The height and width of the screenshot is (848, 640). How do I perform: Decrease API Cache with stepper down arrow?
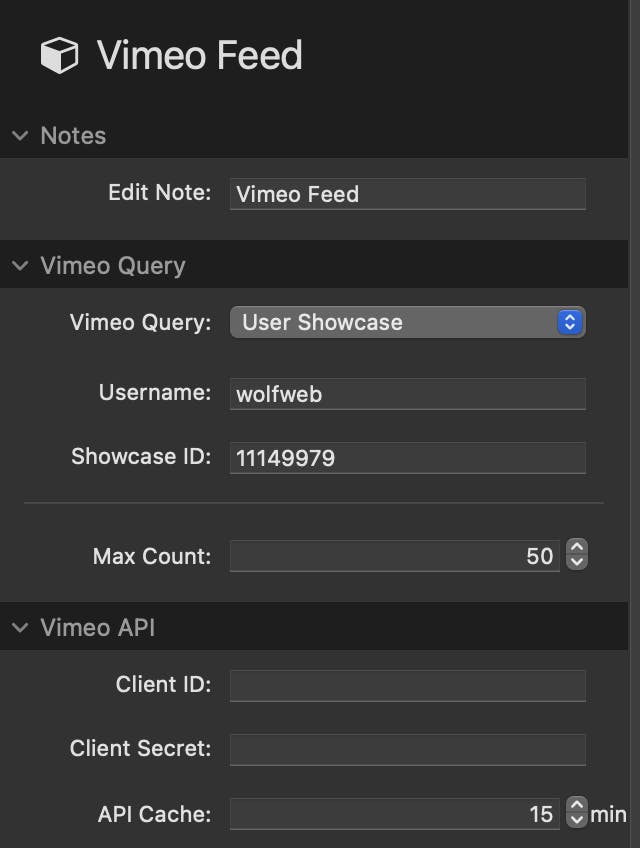[x=576, y=821]
